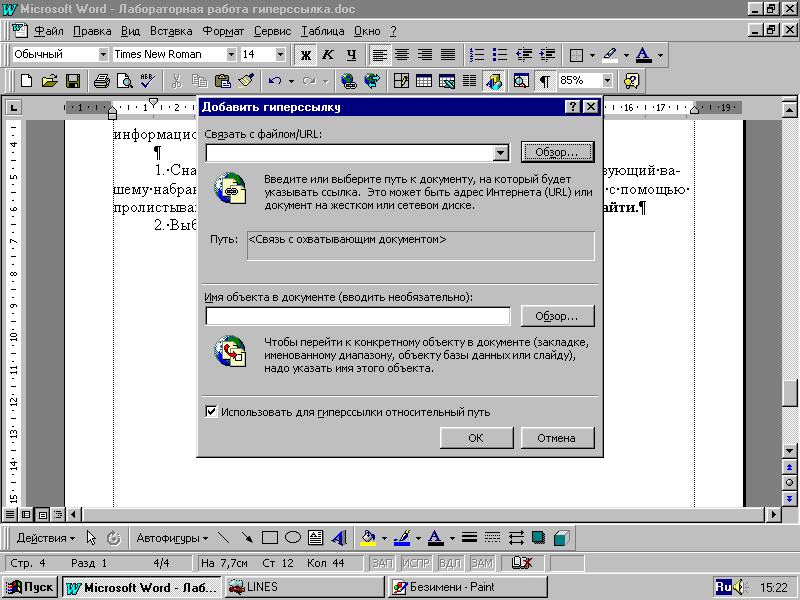
Task: Open the Пуск start menu
Action: point(30,587)
